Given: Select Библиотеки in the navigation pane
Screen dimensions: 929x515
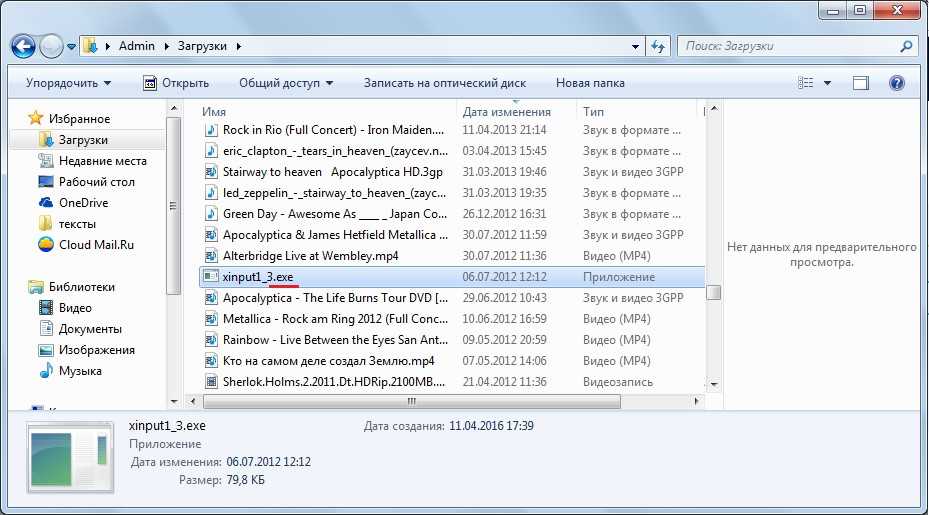Looking at the screenshot, I should click(x=82, y=287).
